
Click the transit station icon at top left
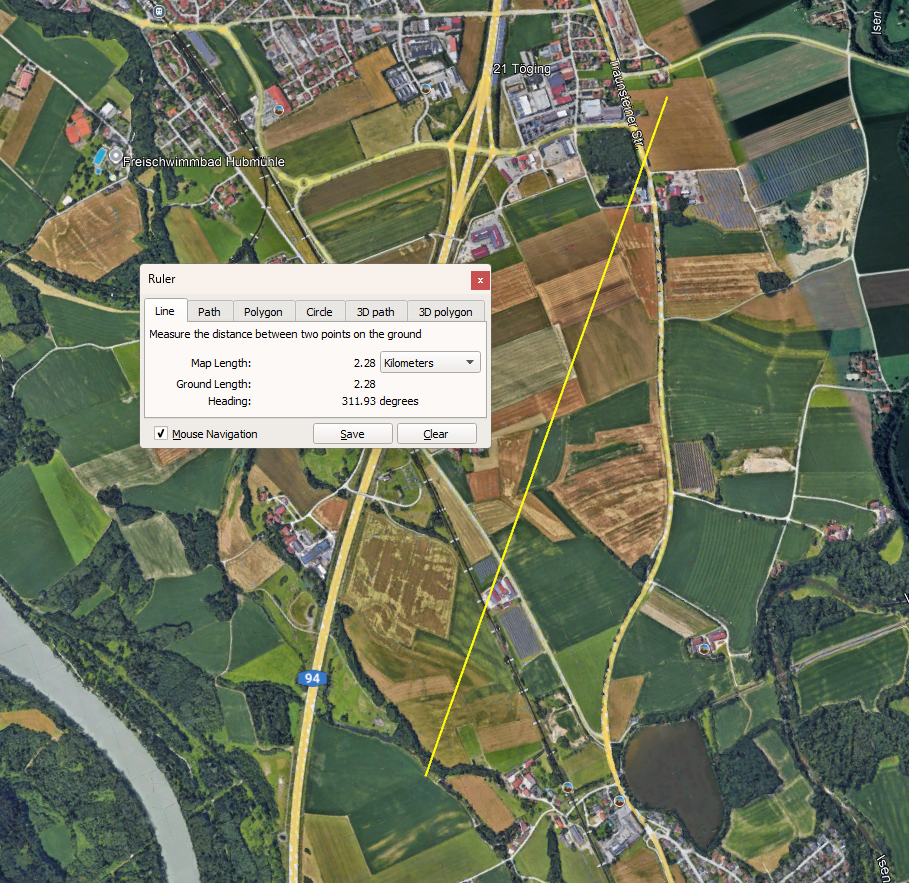159,10
